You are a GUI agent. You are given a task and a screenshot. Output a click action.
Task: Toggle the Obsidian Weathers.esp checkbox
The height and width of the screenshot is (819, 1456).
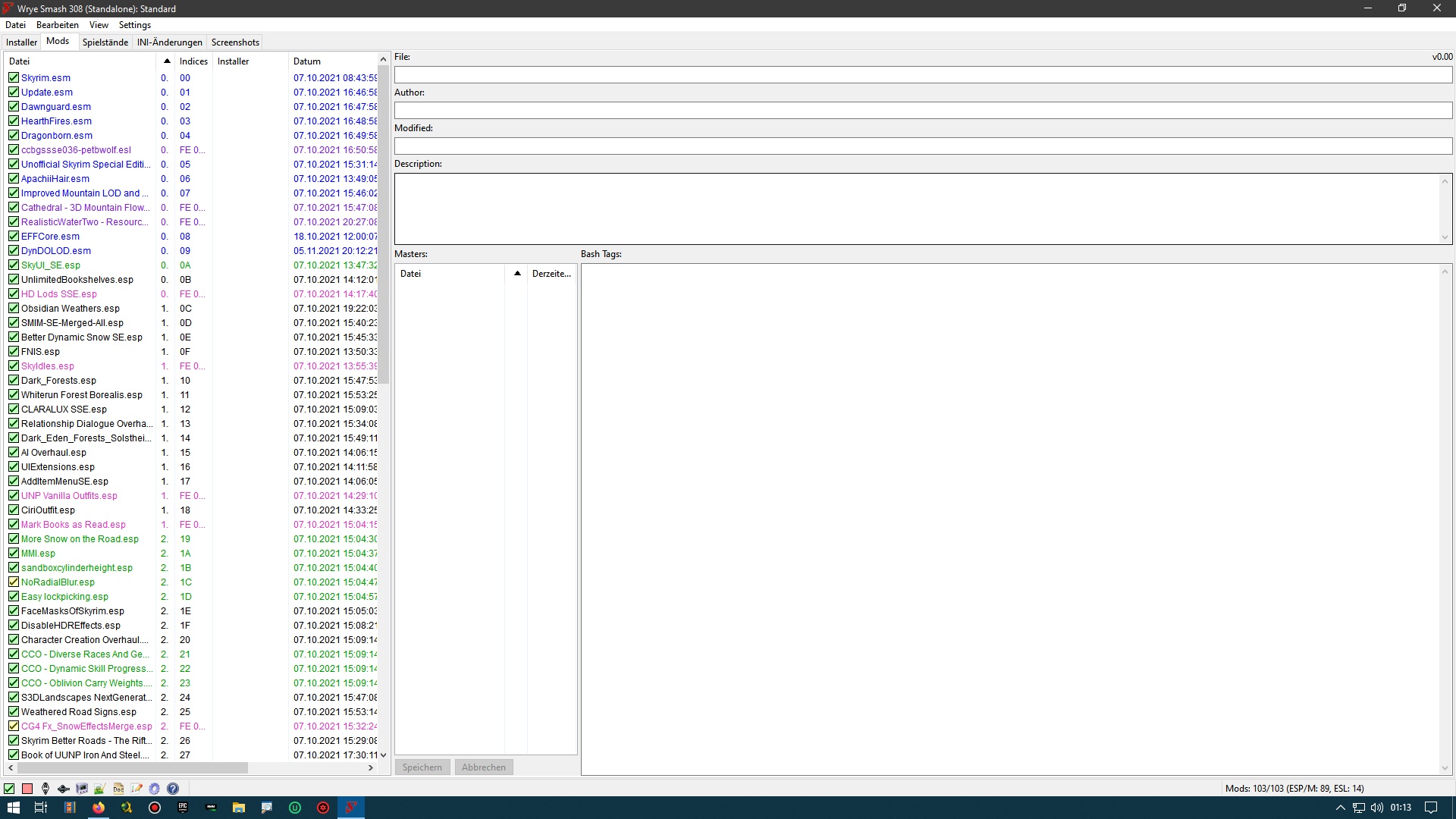pos(14,309)
